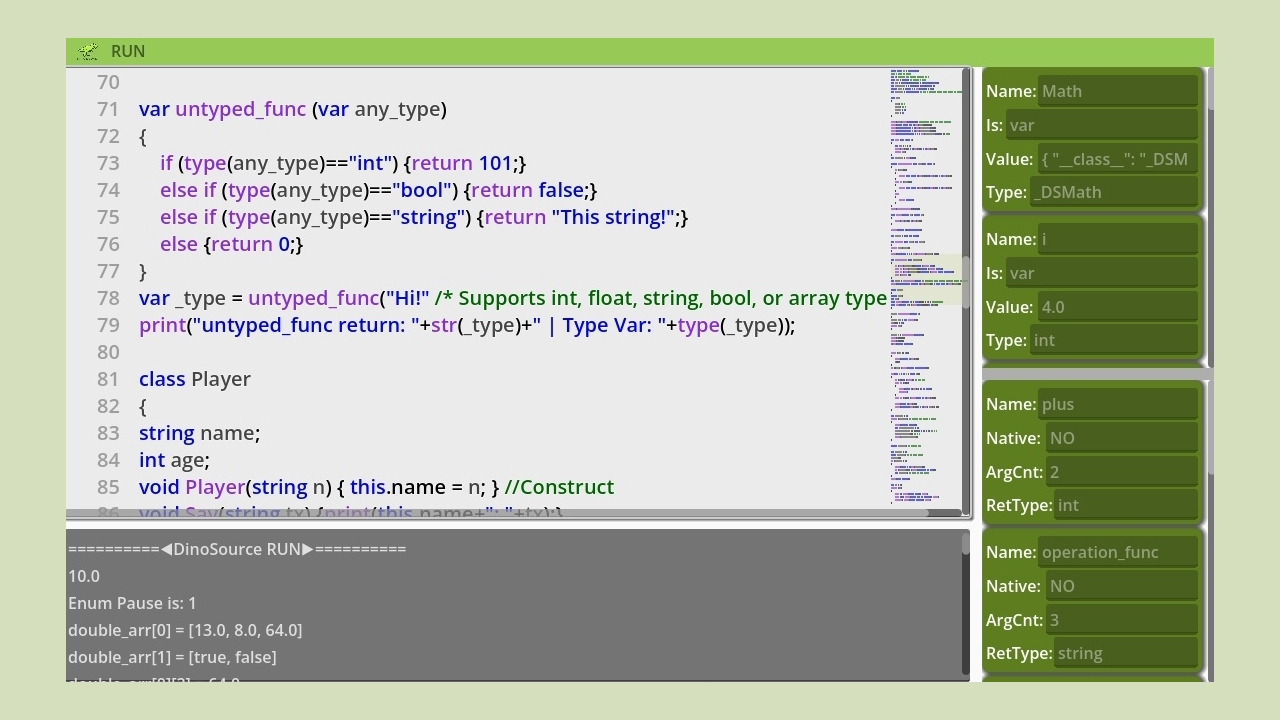Click the Value field showing 4.0
1280x720 pixels.
pos(1118,307)
